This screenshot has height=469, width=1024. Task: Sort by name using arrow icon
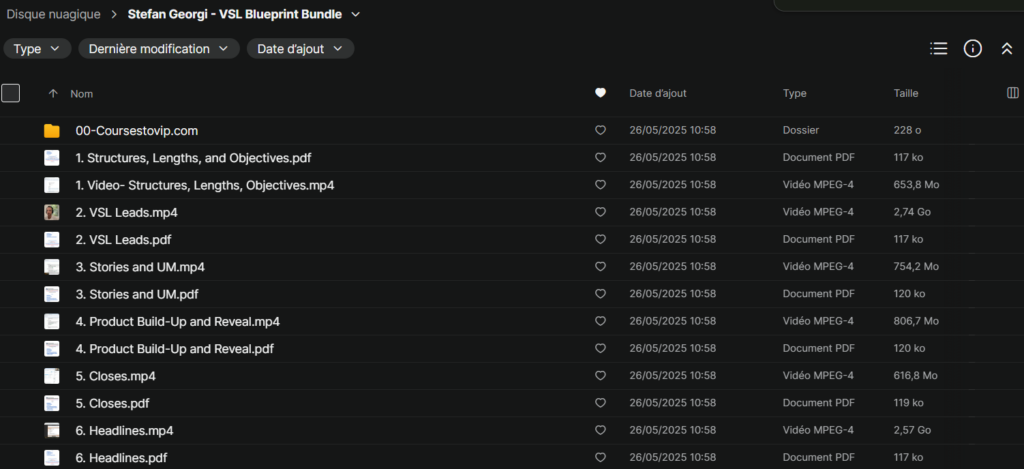click(x=53, y=93)
